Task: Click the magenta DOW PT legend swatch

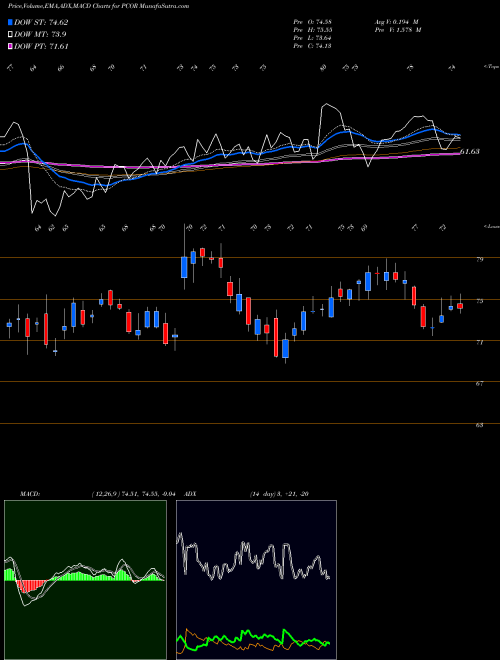Action: (10, 47)
